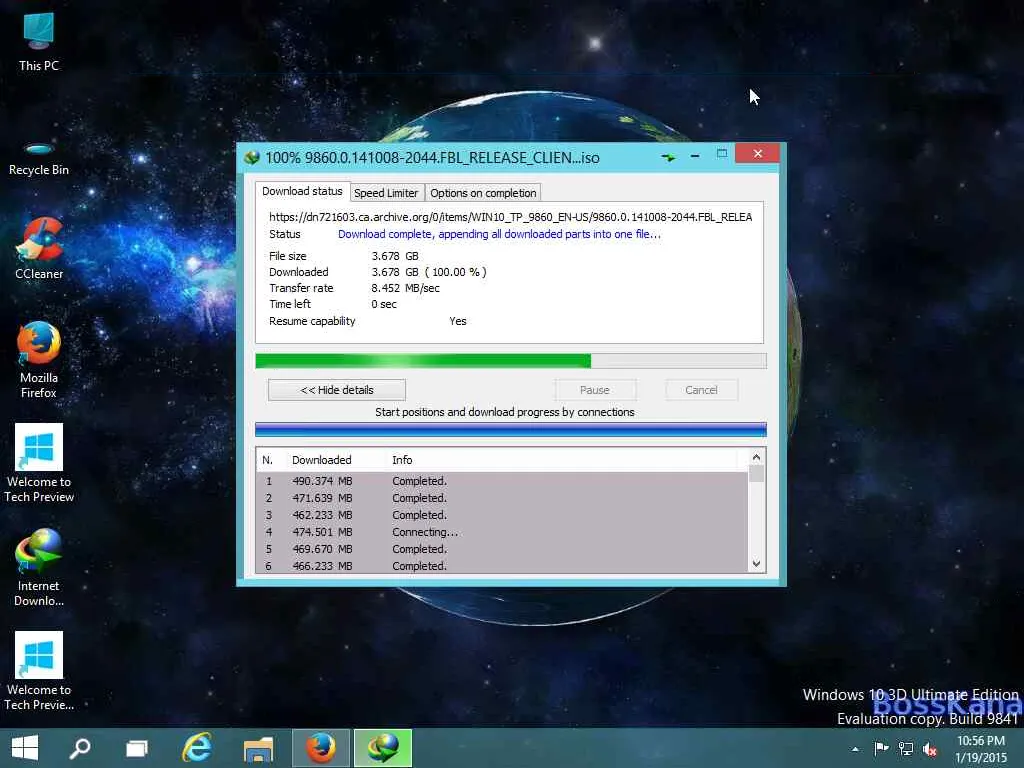Open the Windows Start button

[x=25, y=748]
